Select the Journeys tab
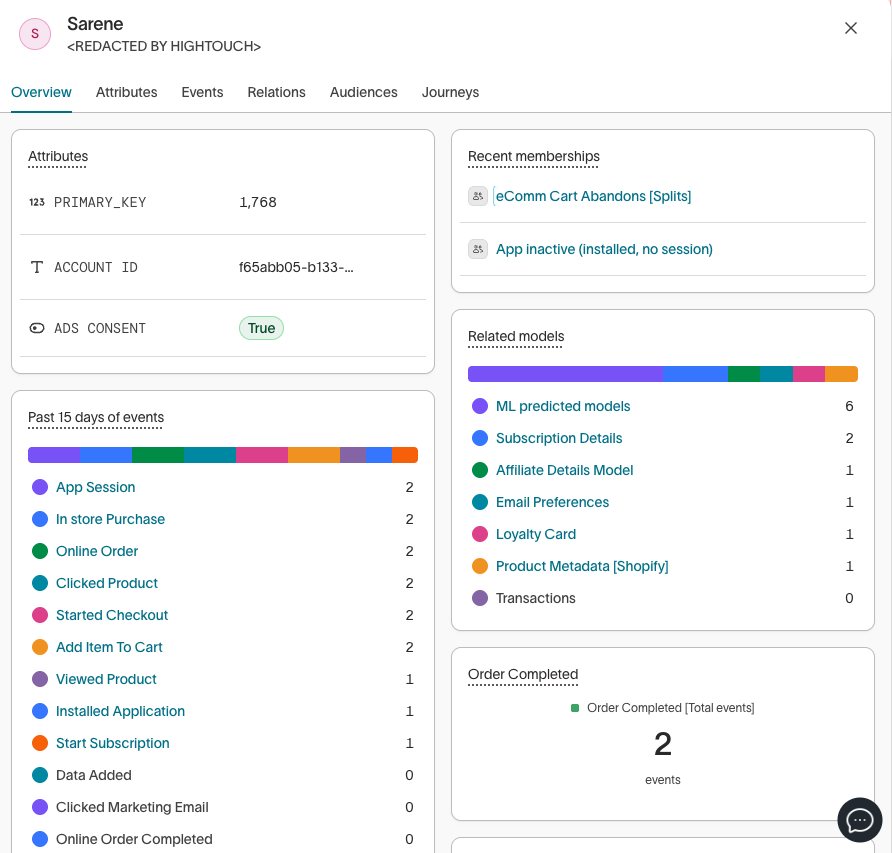The image size is (892, 853). pos(450,92)
